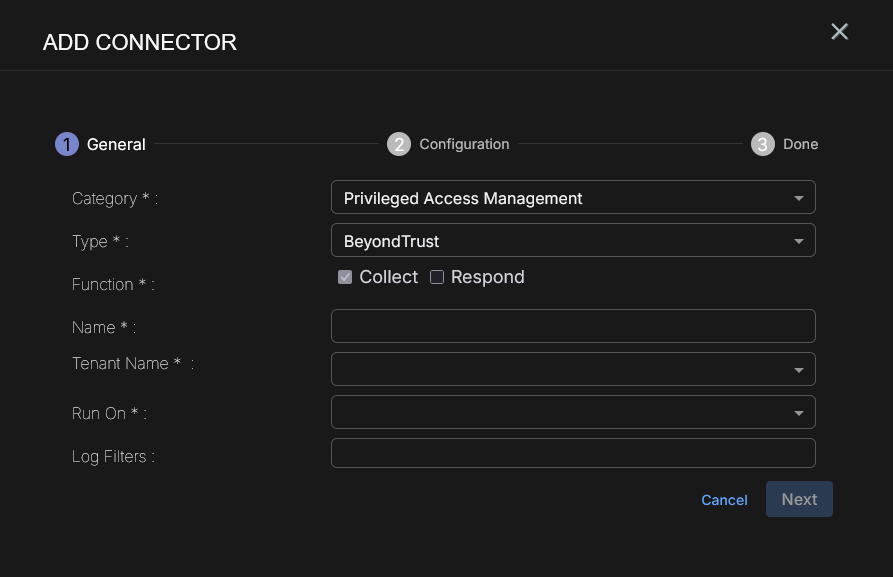
Task: Click the Type dropdown arrow
Action: click(798, 241)
